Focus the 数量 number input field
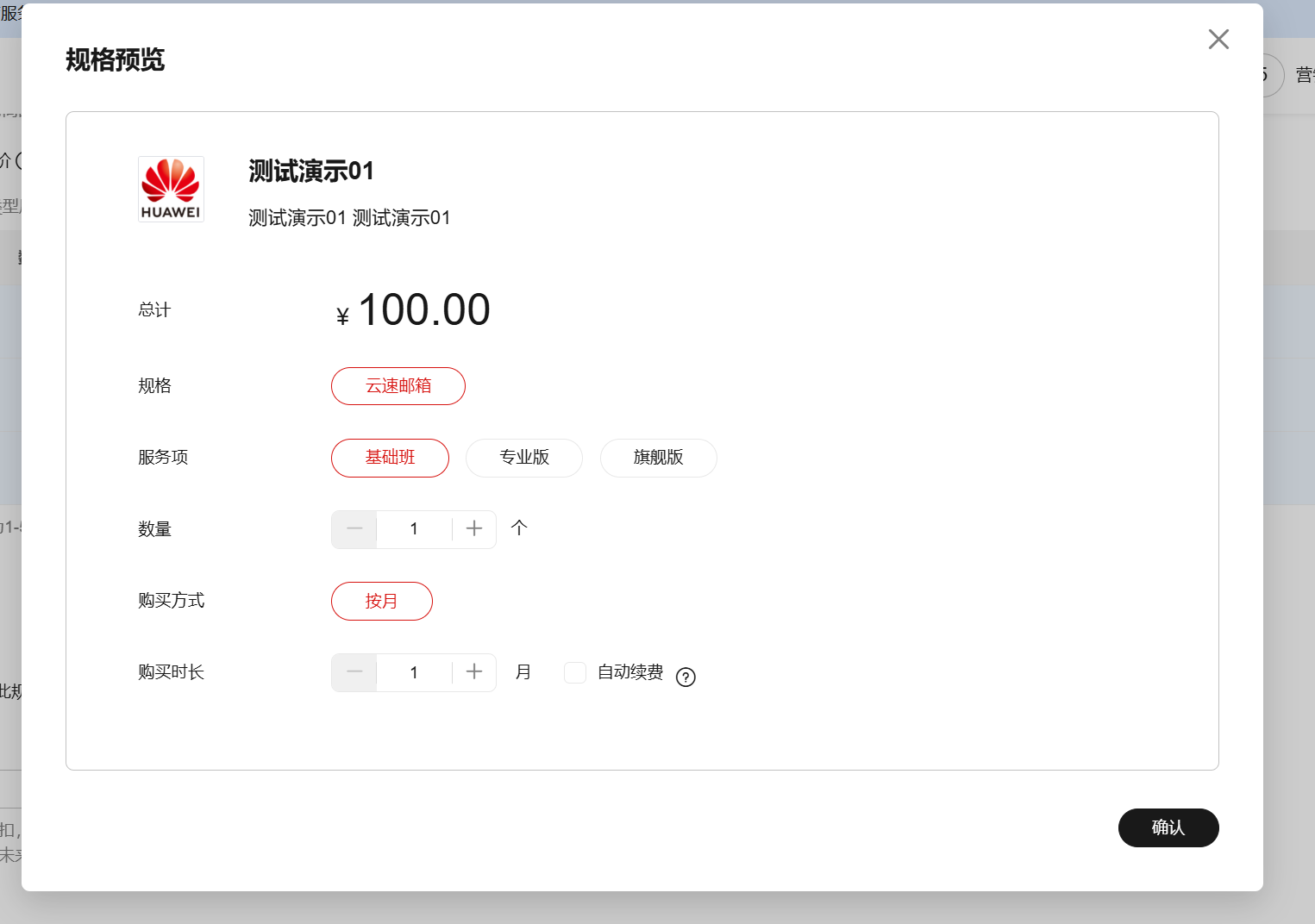Image resolution: width=1315 pixels, height=924 pixels. pyautogui.click(x=414, y=529)
